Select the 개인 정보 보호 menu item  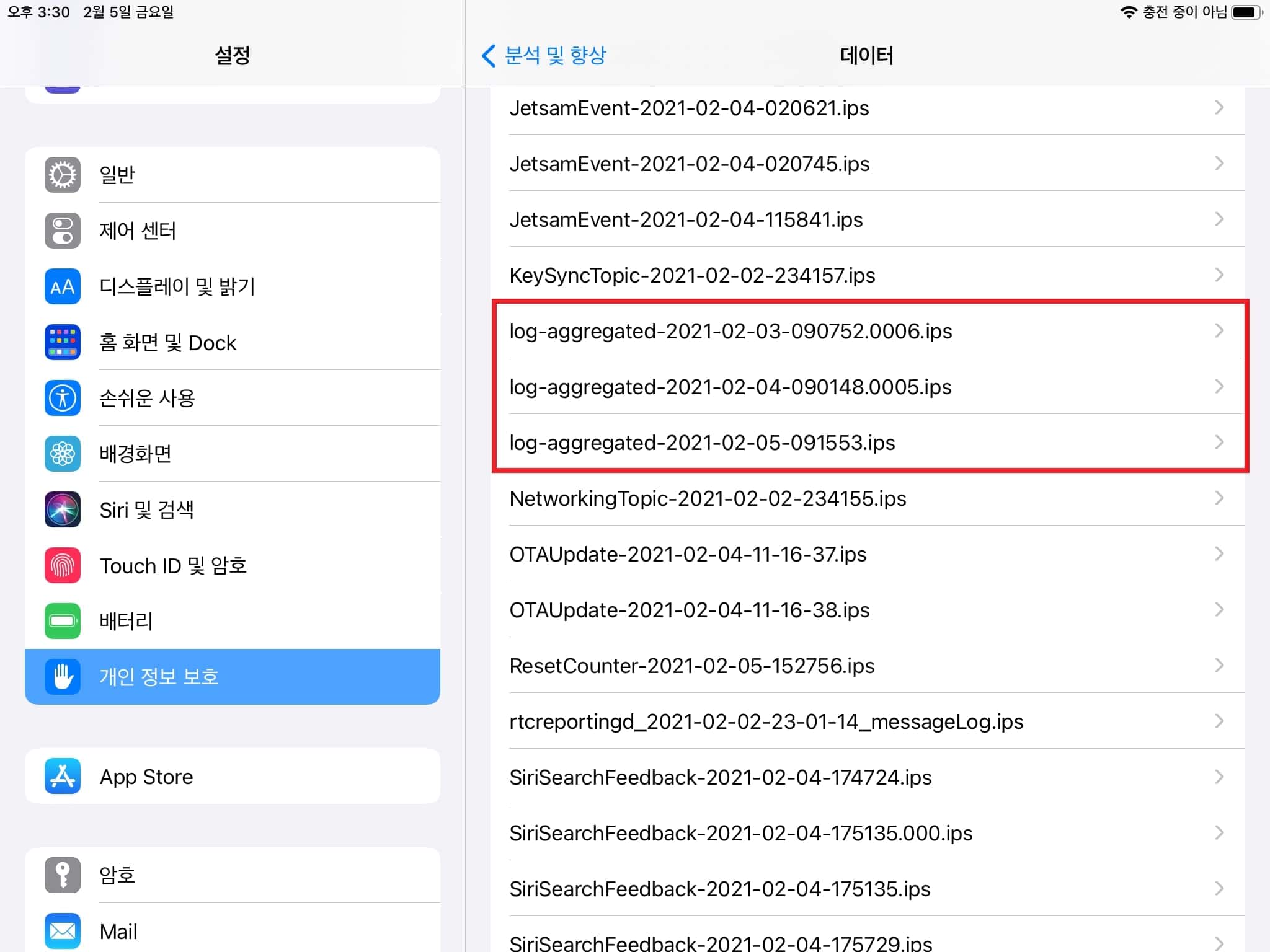point(233,677)
